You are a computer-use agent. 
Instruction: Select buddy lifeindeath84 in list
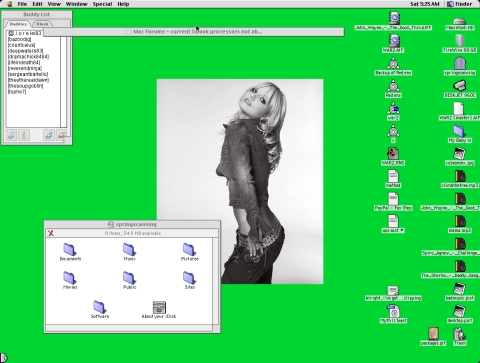(x=24, y=62)
